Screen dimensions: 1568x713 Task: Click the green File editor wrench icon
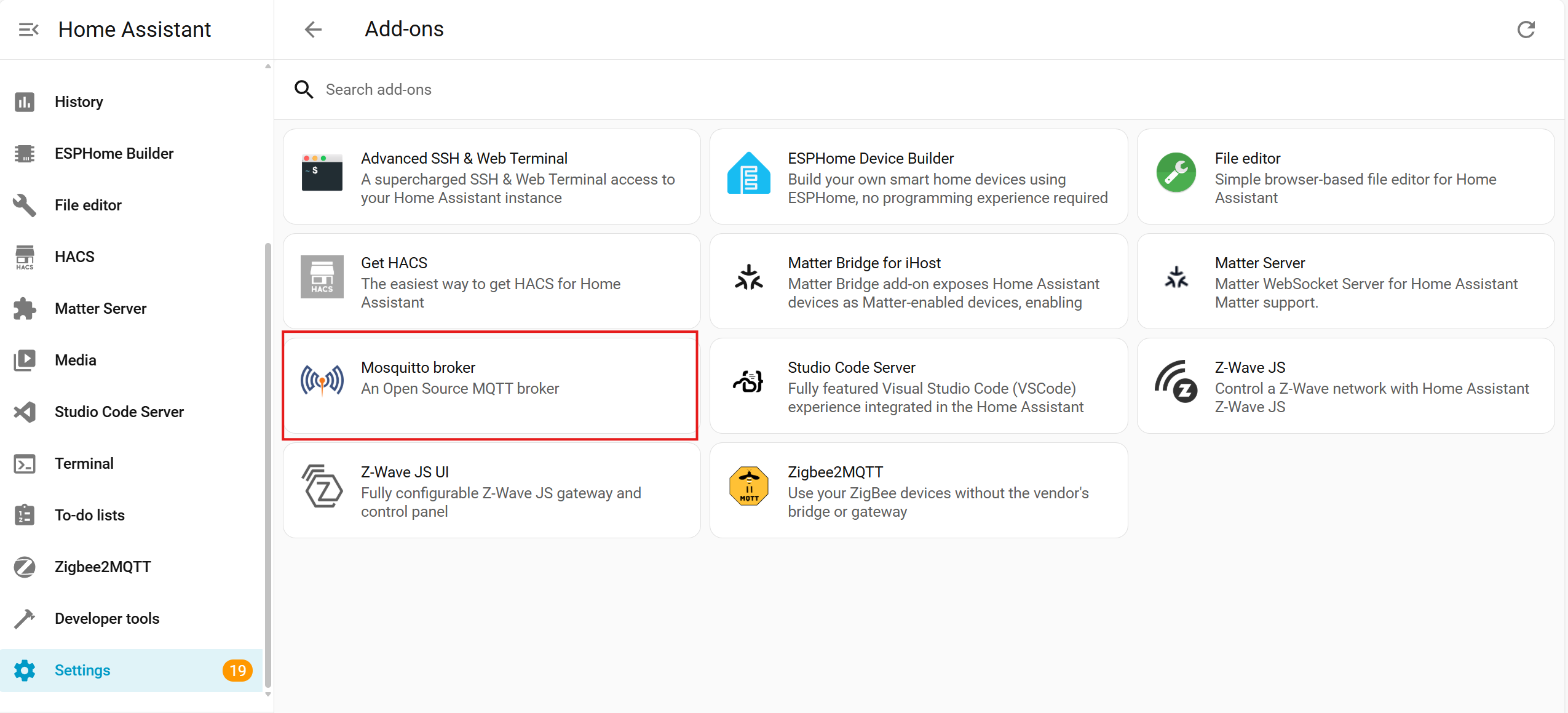coord(1176,173)
